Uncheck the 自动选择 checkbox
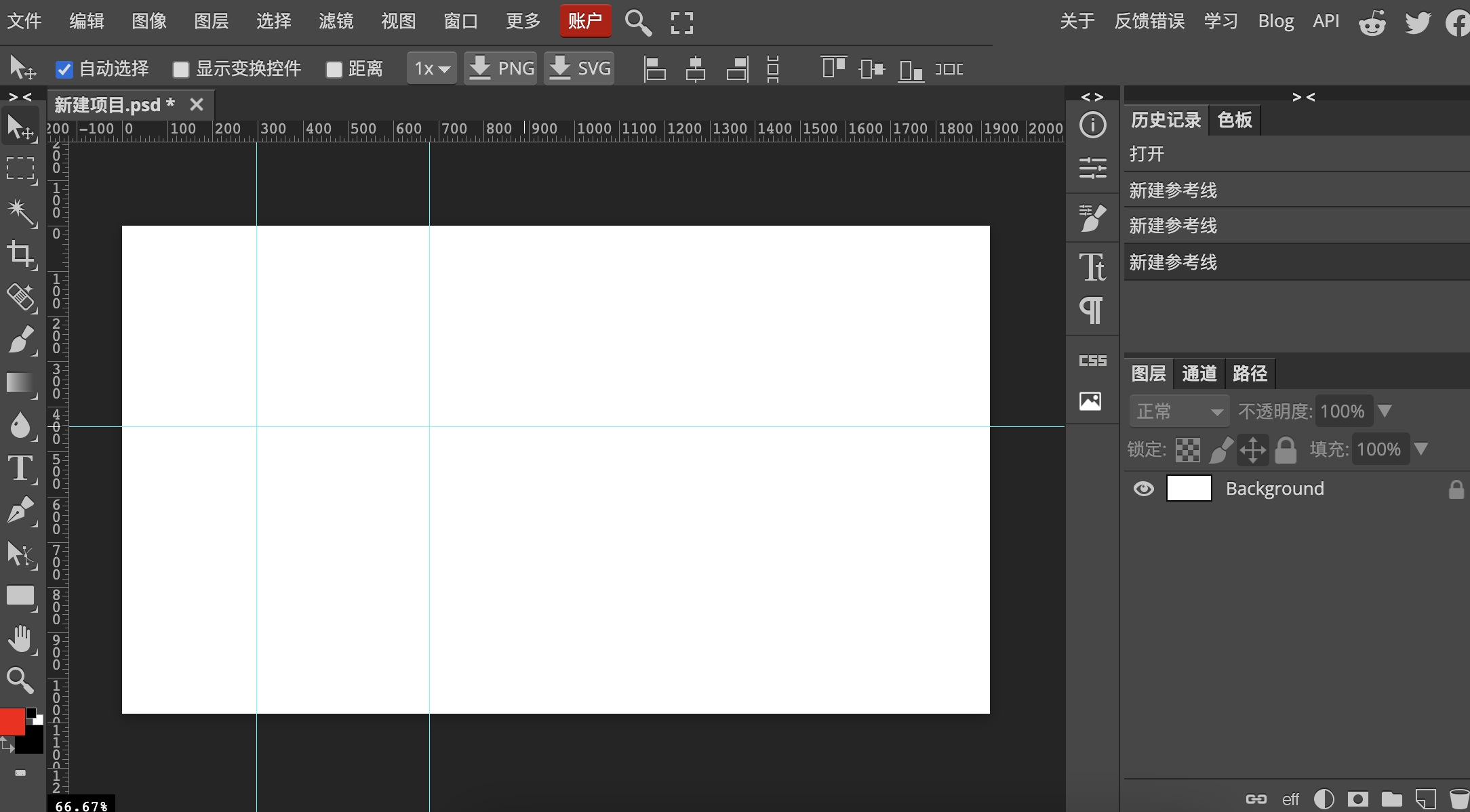This screenshot has width=1470, height=812. tap(64, 69)
